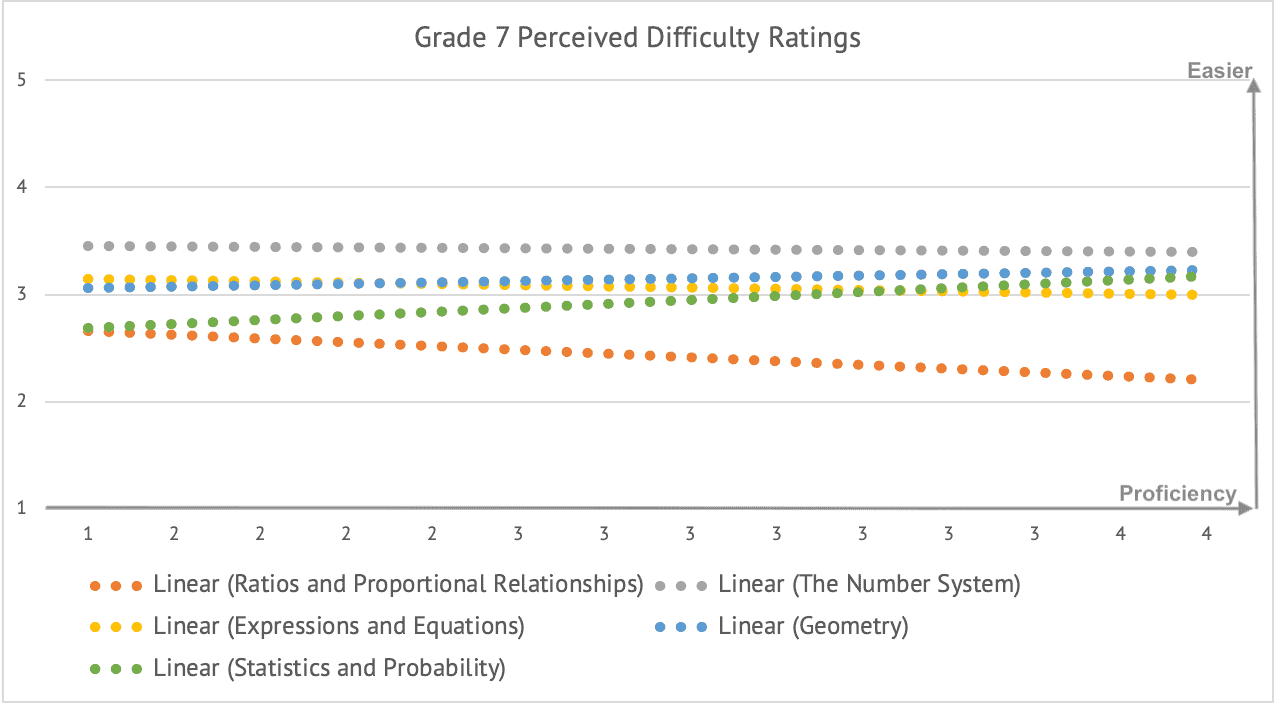1275x704 pixels.
Task: Select the upward arrowhead beside Easier
Action: [x=1250, y=85]
